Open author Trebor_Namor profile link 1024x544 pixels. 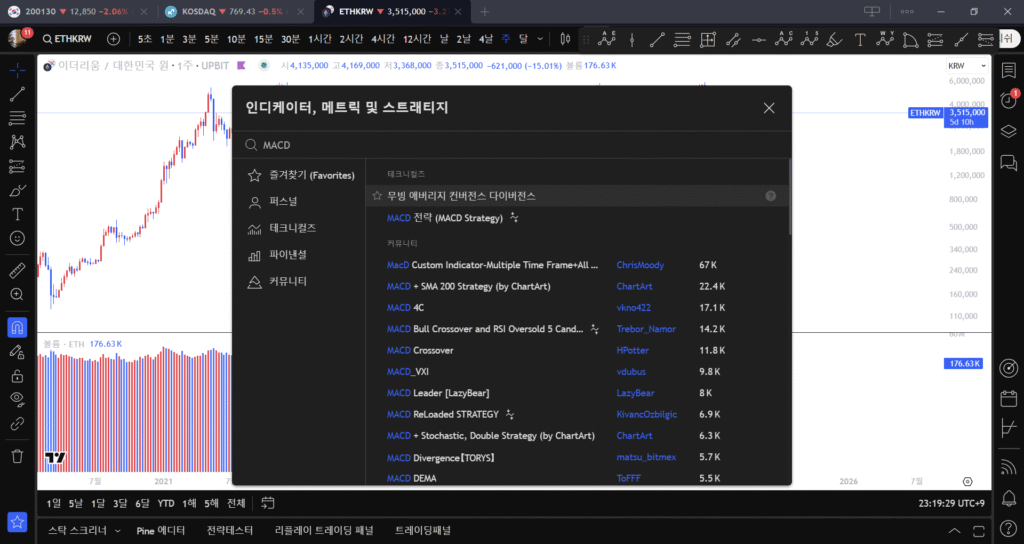point(646,329)
